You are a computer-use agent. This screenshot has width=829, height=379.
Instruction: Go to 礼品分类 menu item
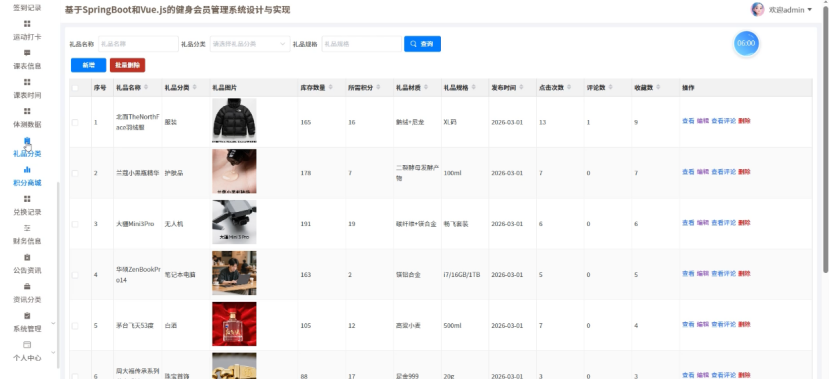tap(27, 154)
